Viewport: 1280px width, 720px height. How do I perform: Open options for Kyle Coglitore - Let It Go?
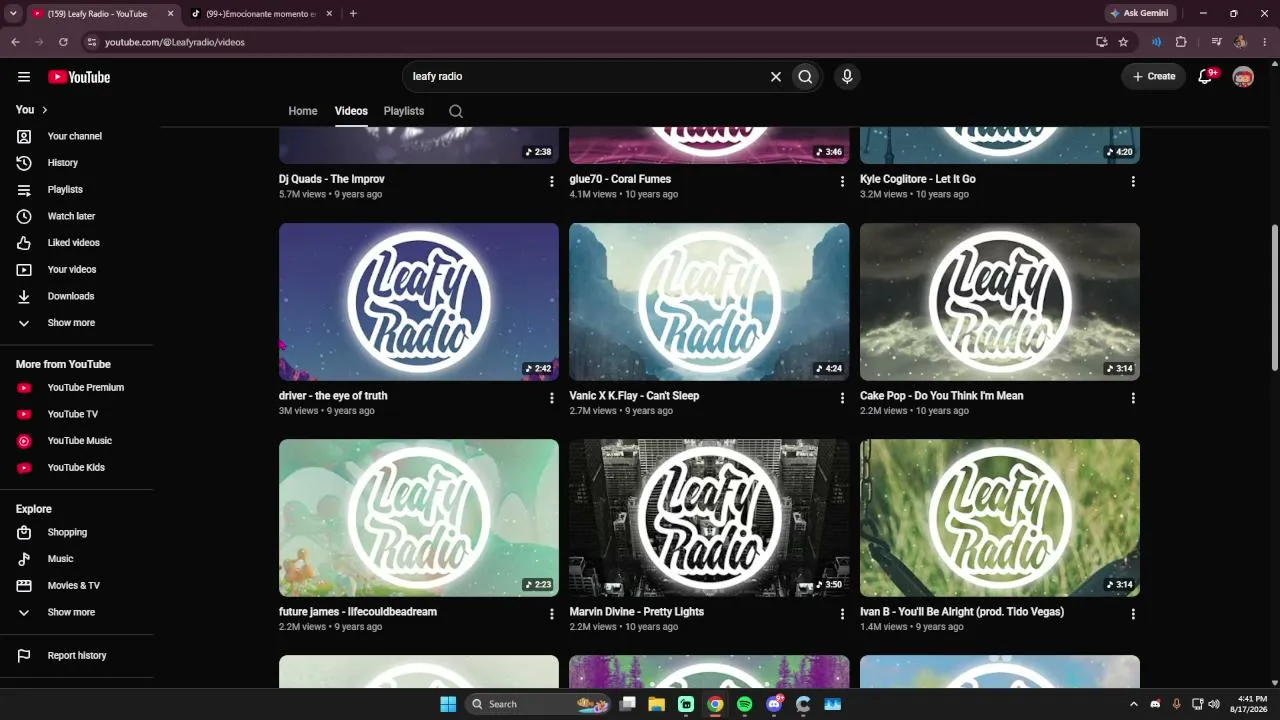(x=1133, y=182)
